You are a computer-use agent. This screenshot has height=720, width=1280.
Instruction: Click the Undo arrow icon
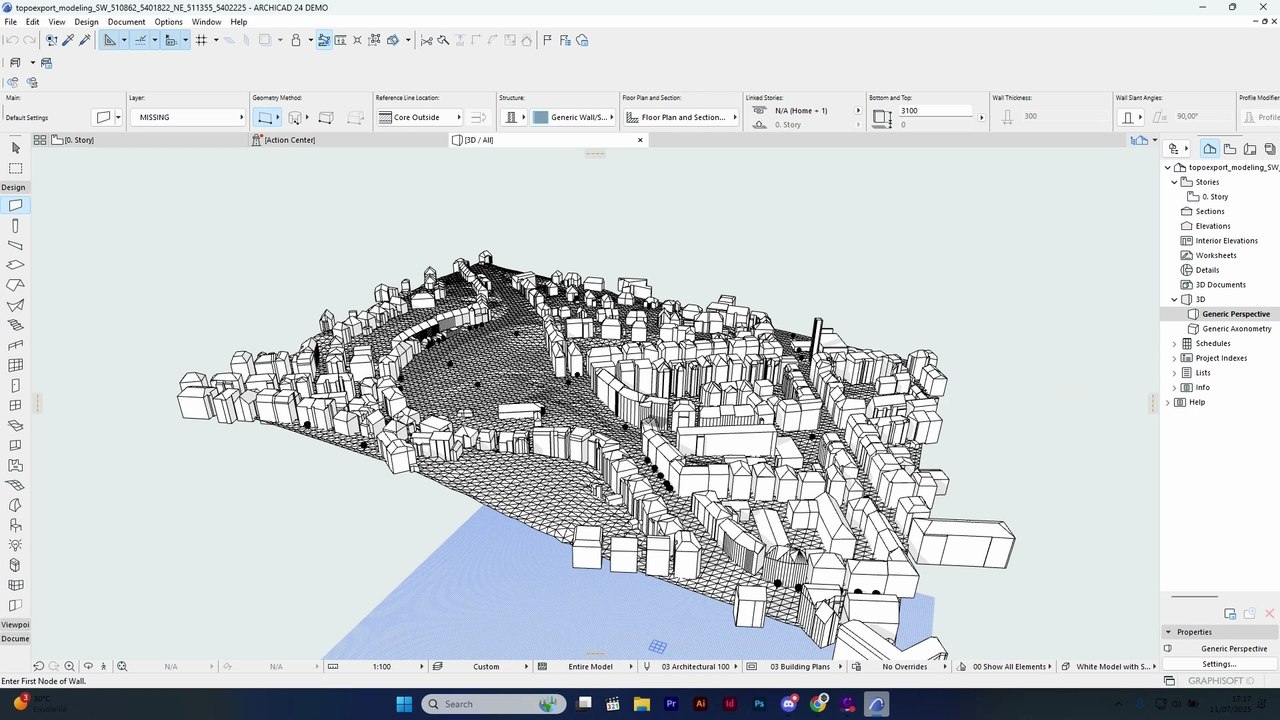(x=11, y=40)
